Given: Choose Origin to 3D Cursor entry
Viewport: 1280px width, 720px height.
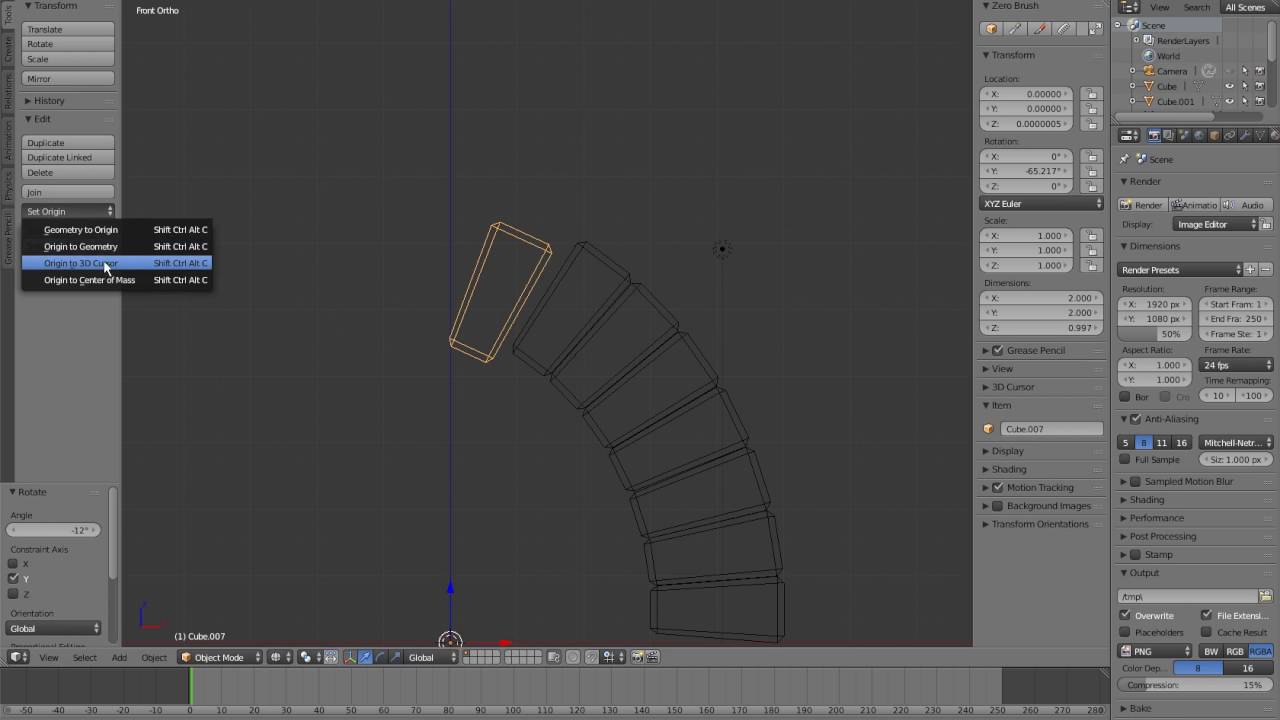Looking at the screenshot, I should click(x=117, y=263).
